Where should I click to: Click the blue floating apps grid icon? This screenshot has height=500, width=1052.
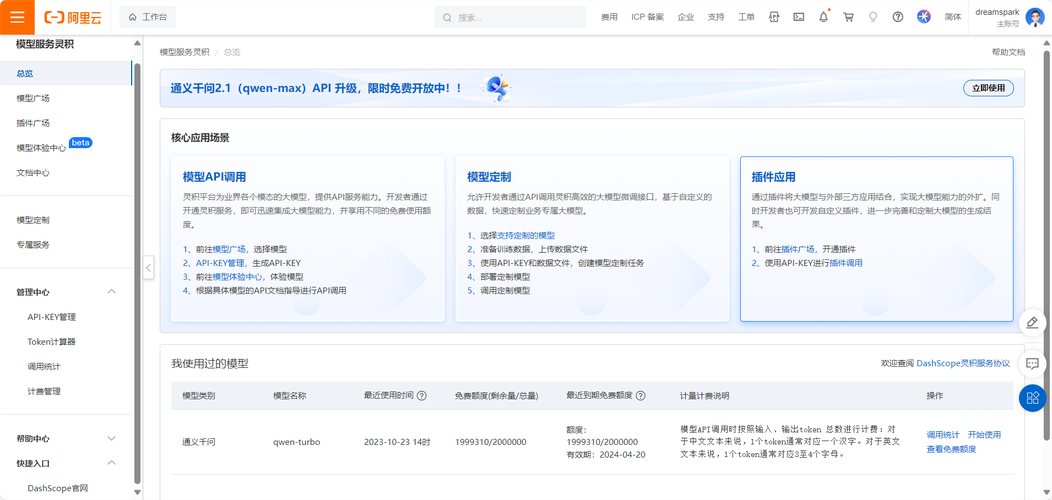click(x=1033, y=398)
